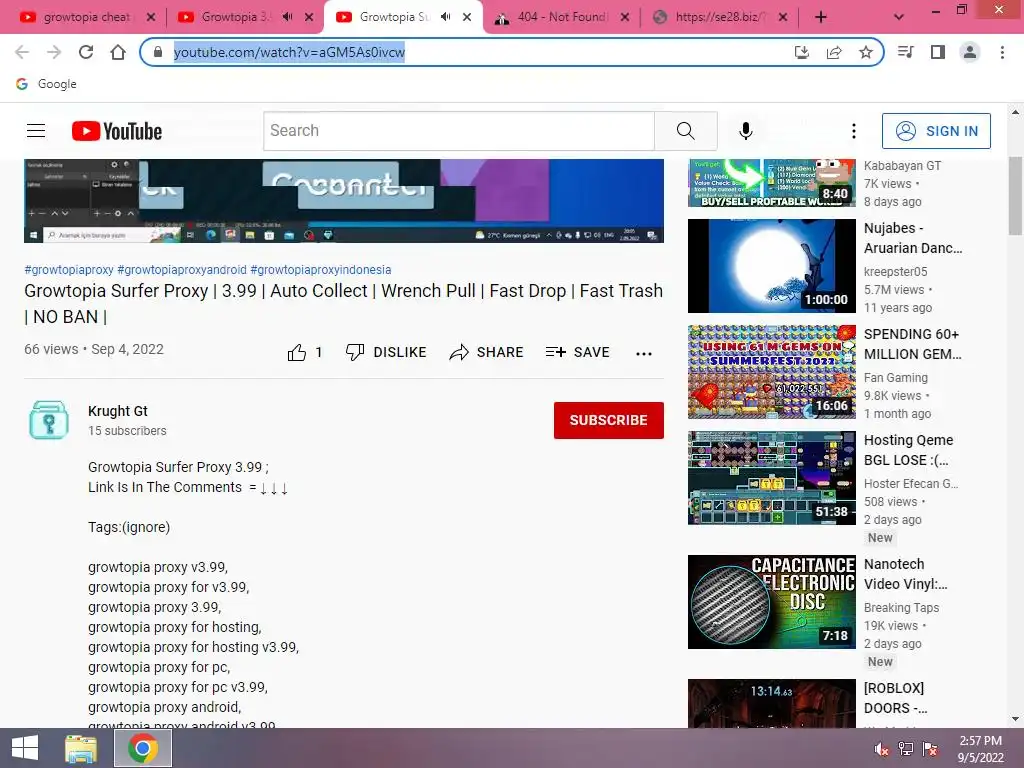
Task: Open File Explorer from taskbar
Action: 81,748
